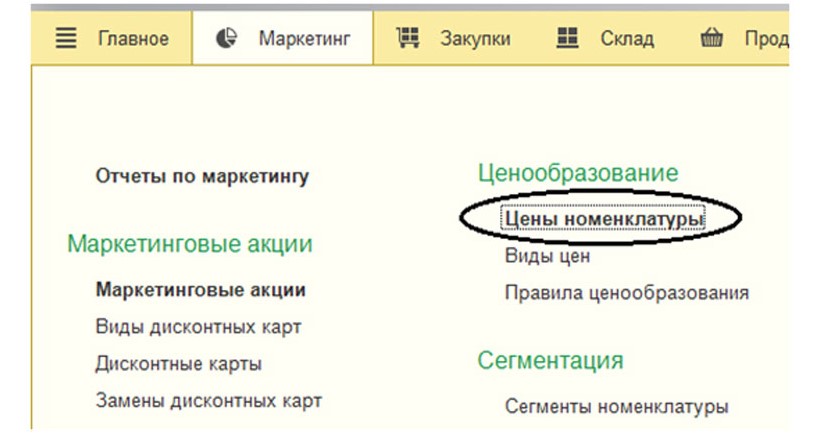Go to the Склад tab label
822x439 pixels.
pos(627,39)
